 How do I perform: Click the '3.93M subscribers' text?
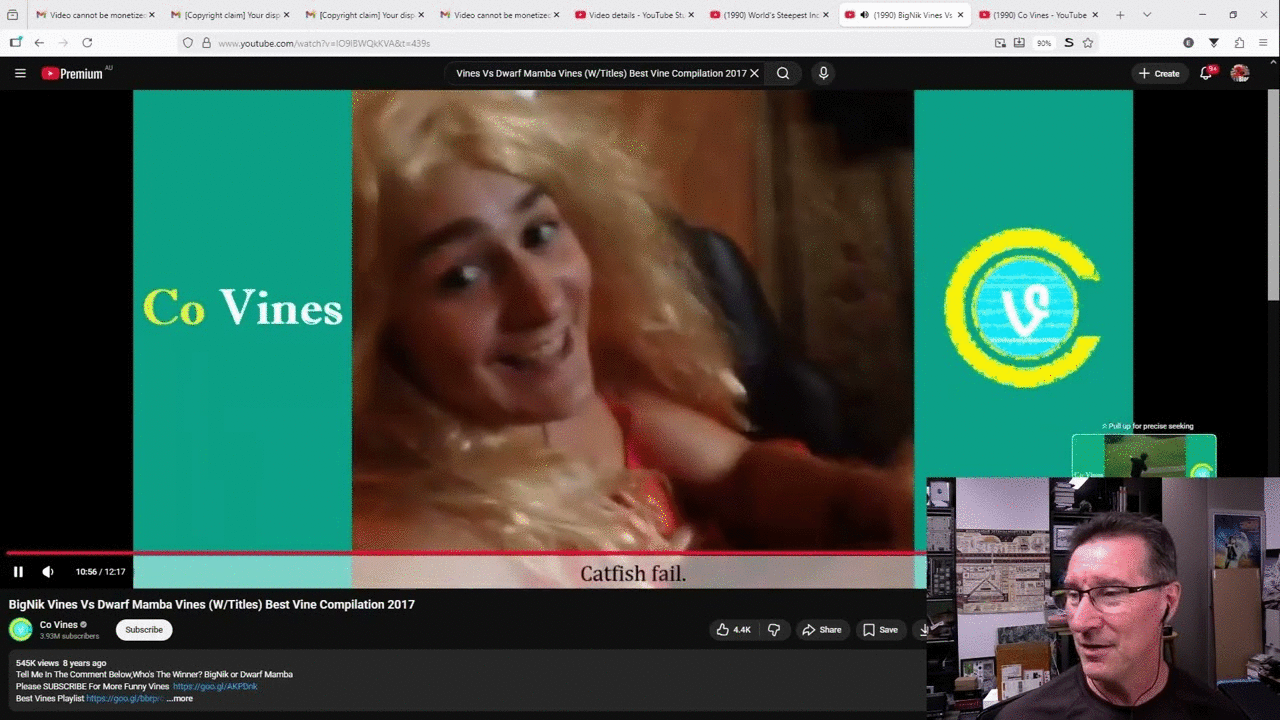[69, 636]
